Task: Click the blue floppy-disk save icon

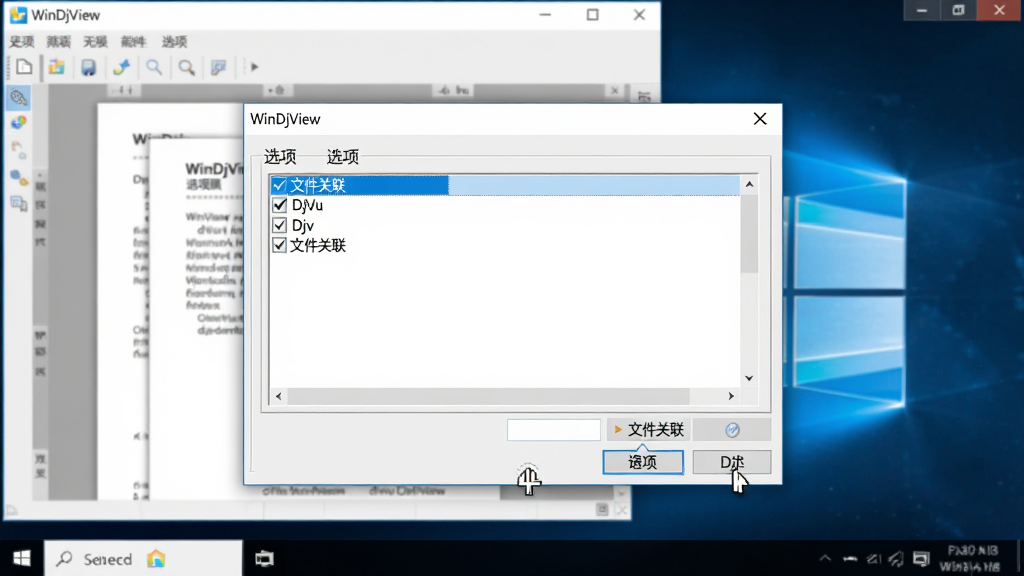Action: [89, 67]
